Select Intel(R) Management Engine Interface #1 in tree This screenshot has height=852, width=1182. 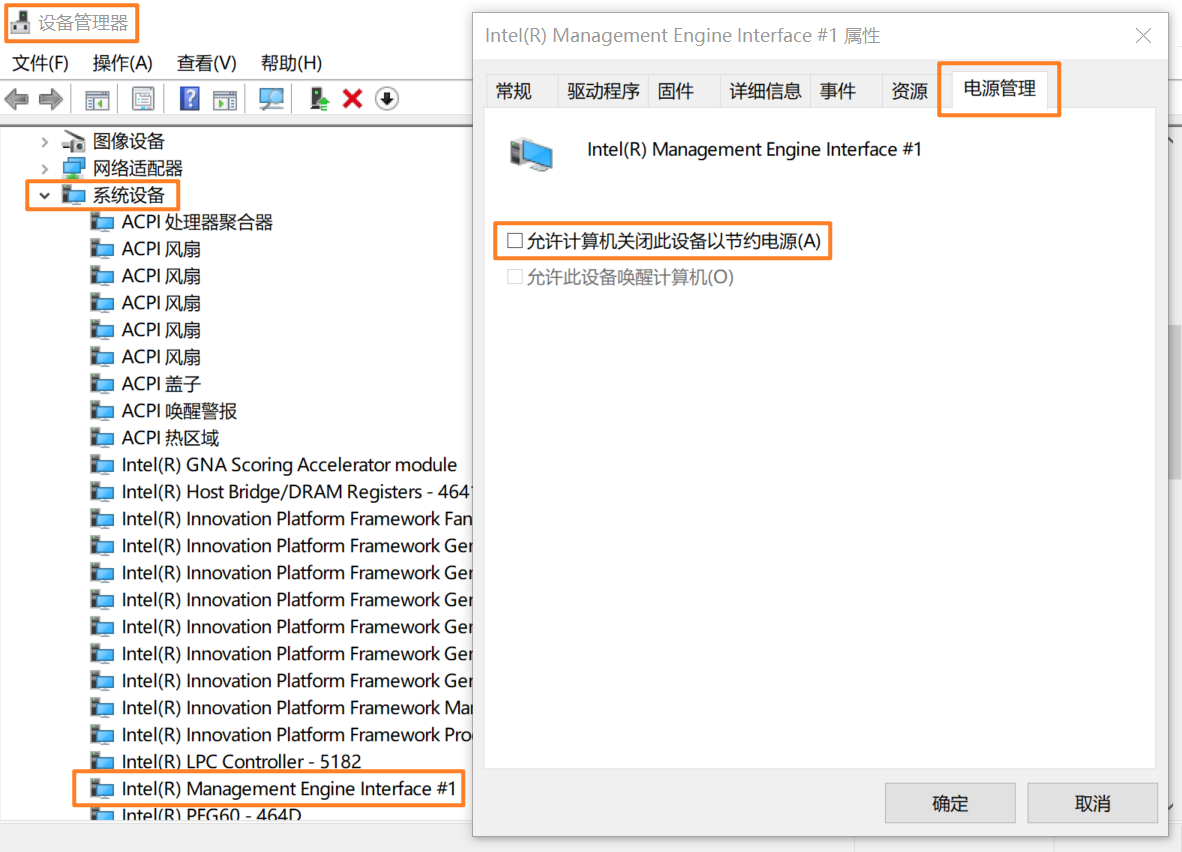(x=289, y=789)
